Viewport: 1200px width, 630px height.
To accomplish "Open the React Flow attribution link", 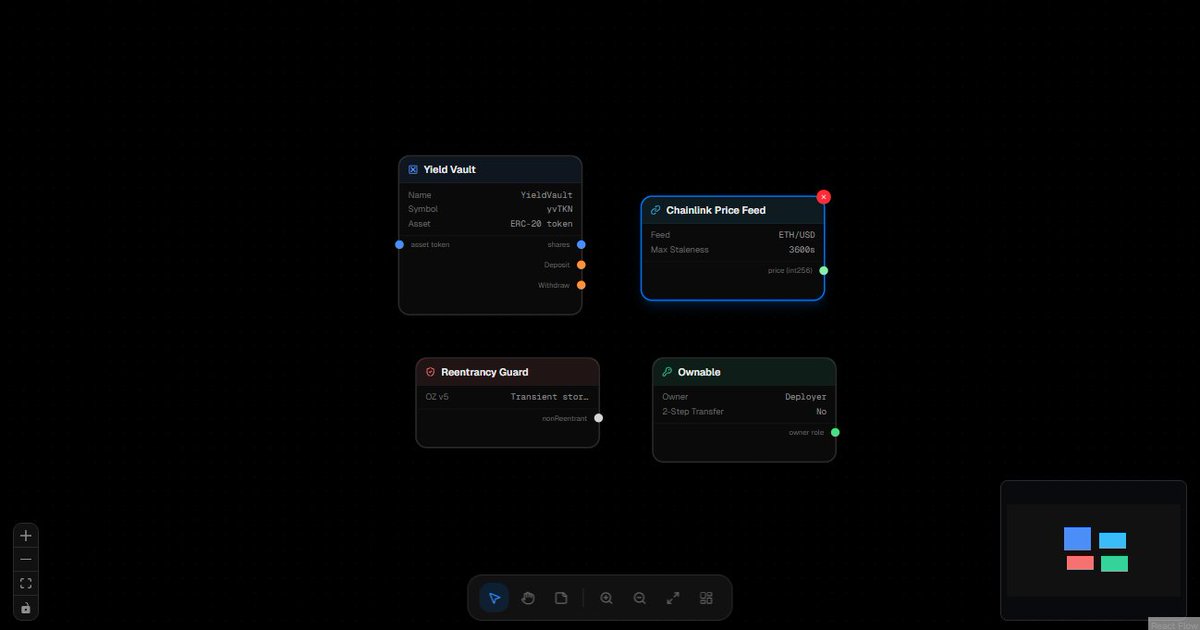I will tap(1174, 625).
